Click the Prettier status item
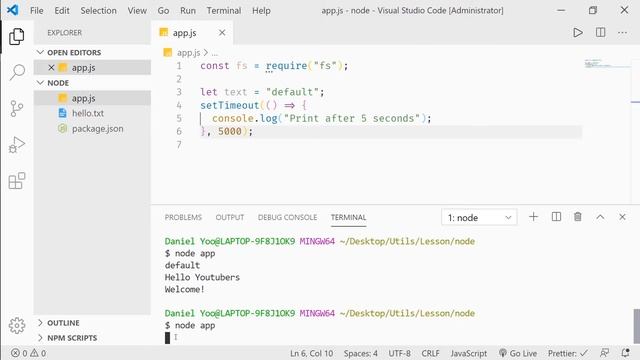 [x=568, y=353]
